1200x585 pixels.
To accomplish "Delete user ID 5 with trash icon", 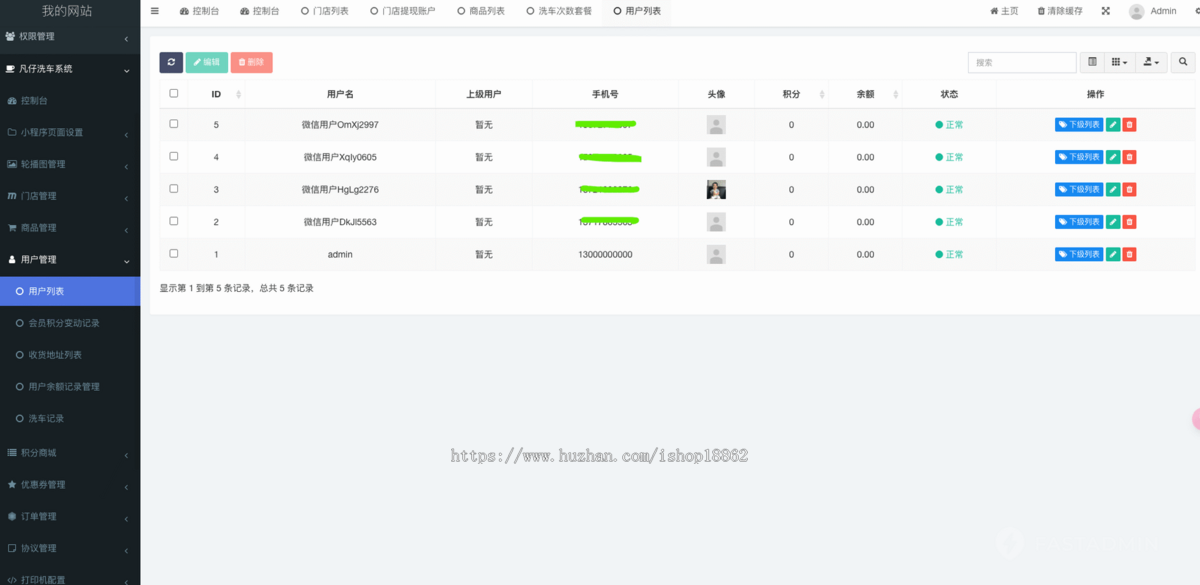I will point(1129,125).
